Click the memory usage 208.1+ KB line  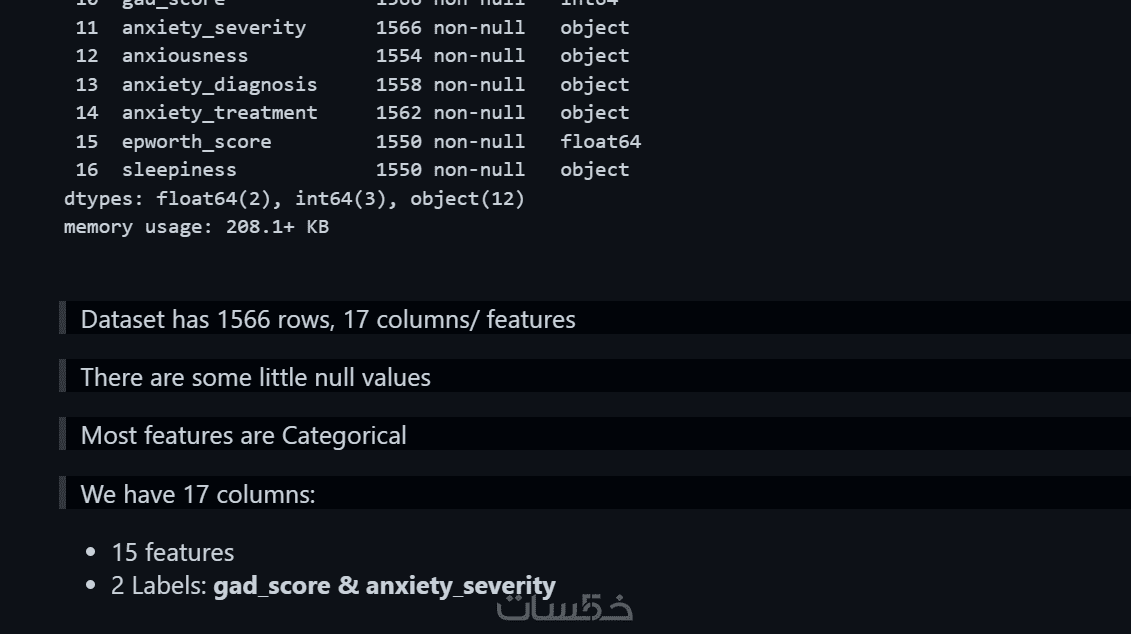click(196, 227)
